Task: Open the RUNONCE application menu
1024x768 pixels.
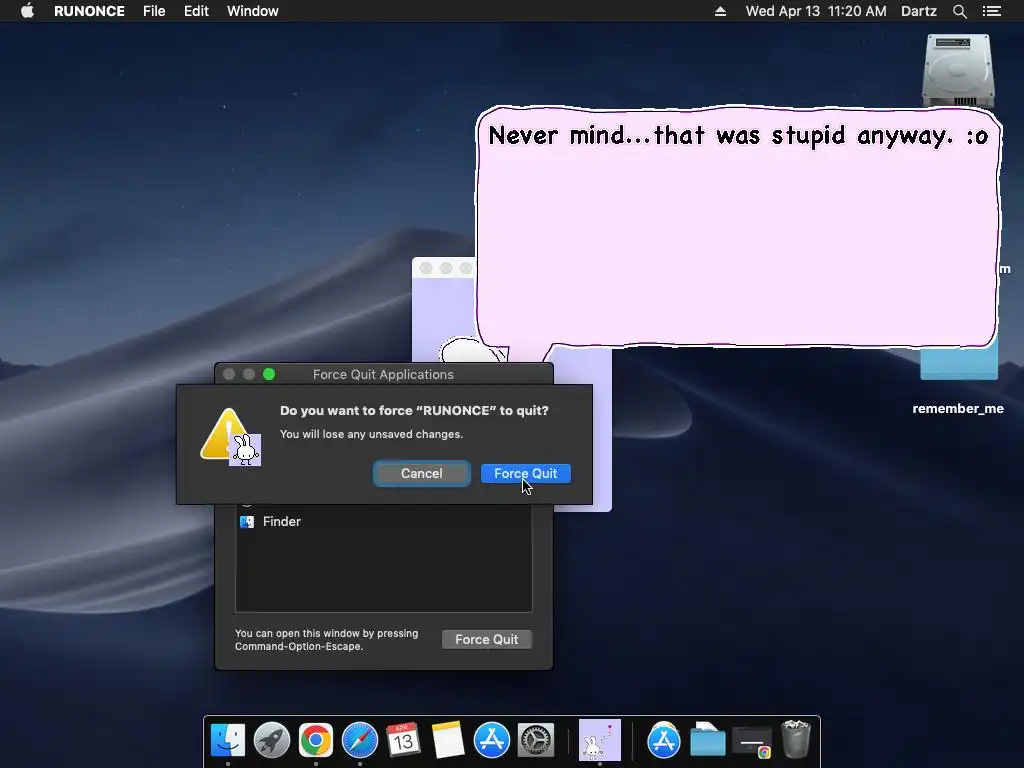Action: click(89, 11)
